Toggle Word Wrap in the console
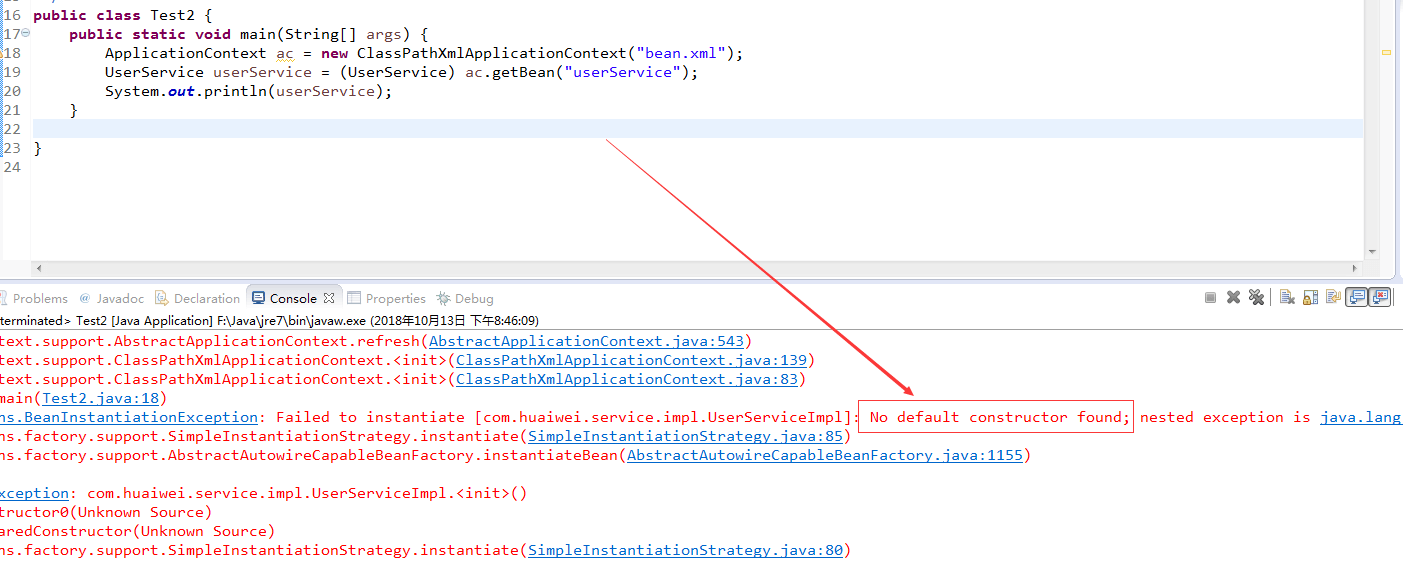Viewport: 1403px width, 588px height. coord(1333,297)
